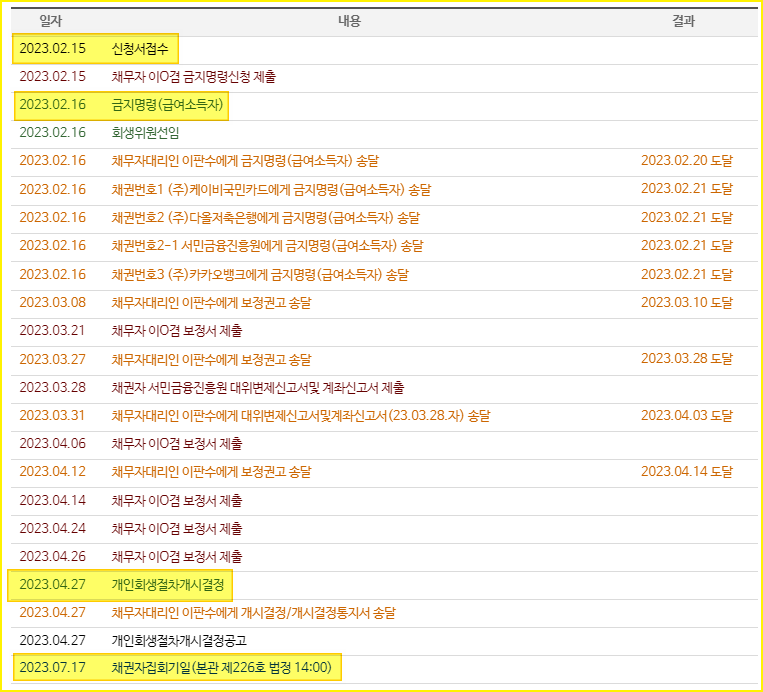Click the '2023.04.06' date cell
The height and width of the screenshot is (692, 763).
click(x=53, y=443)
